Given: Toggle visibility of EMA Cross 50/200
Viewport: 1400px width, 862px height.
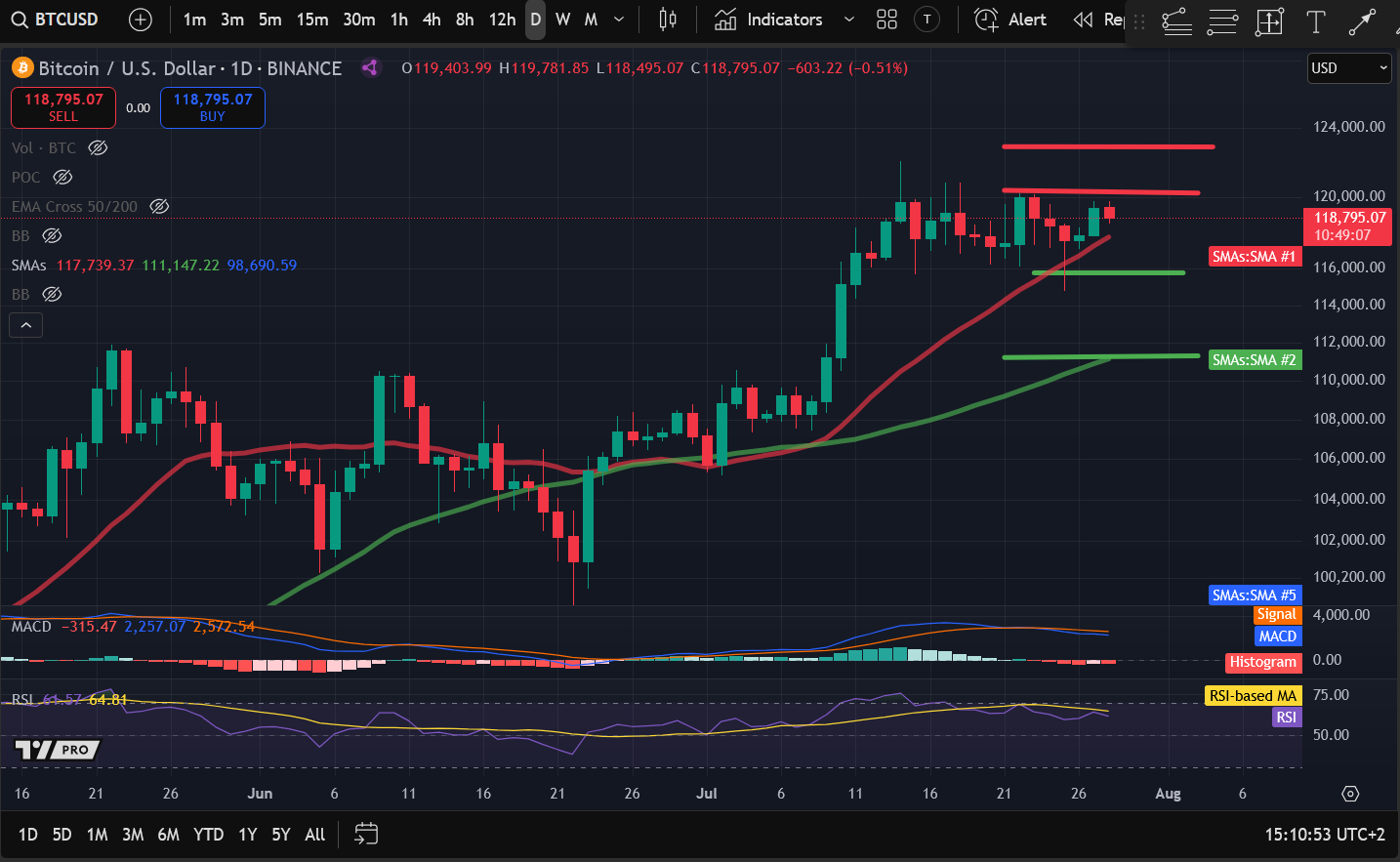Looking at the screenshot, I should tap(159, 206).
